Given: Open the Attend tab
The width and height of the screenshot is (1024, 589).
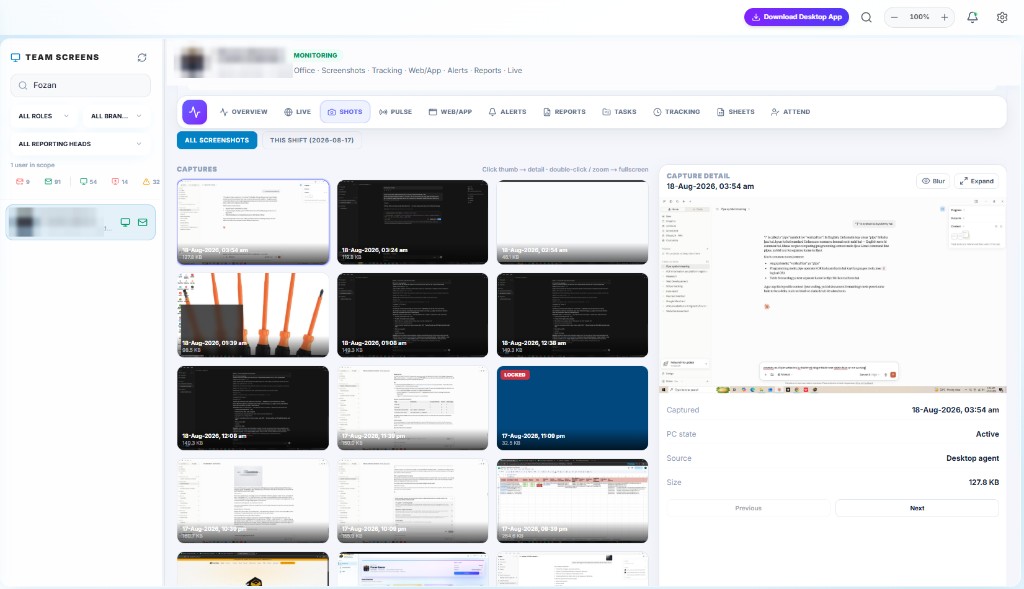Looking at the screenshot, I should (x=790, y=112).
